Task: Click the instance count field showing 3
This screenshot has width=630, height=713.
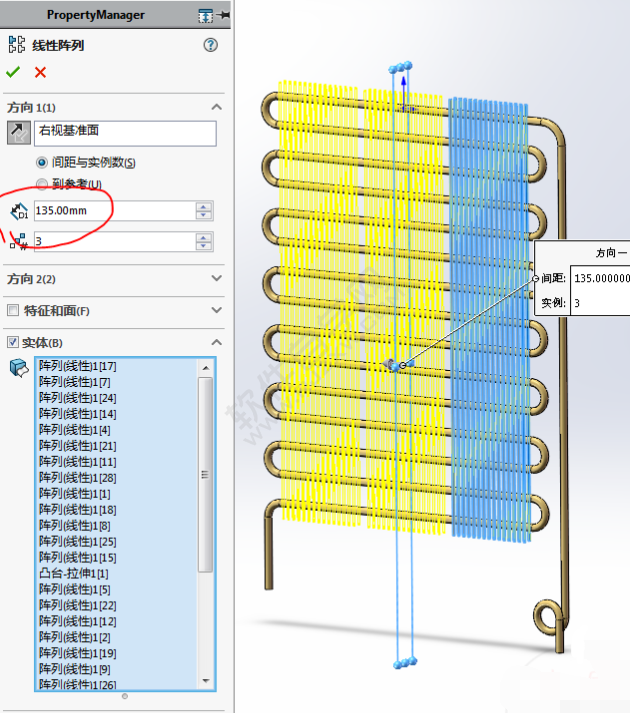Action: 115,241
